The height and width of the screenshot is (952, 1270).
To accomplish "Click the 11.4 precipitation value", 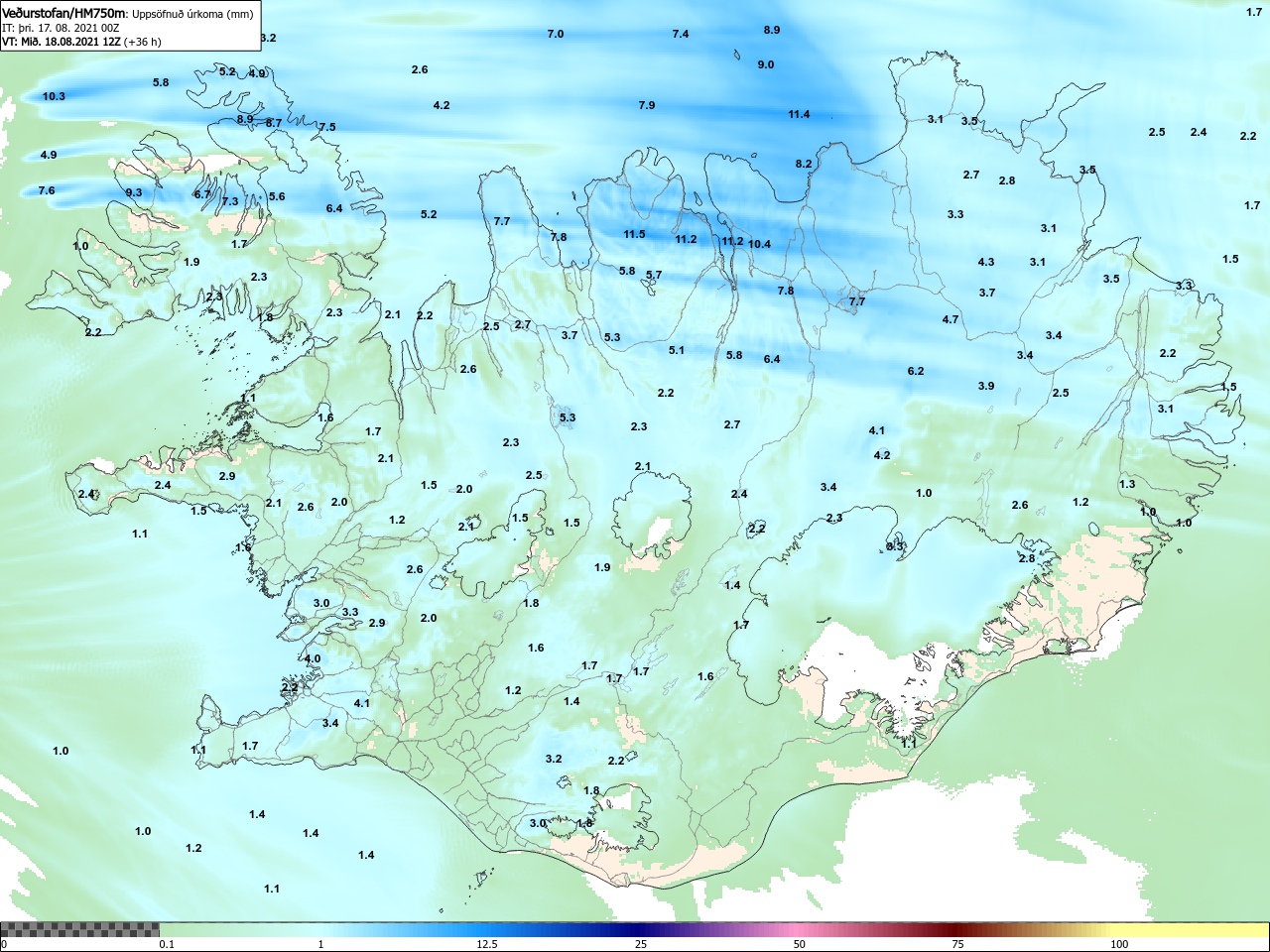I will (799, 114).
